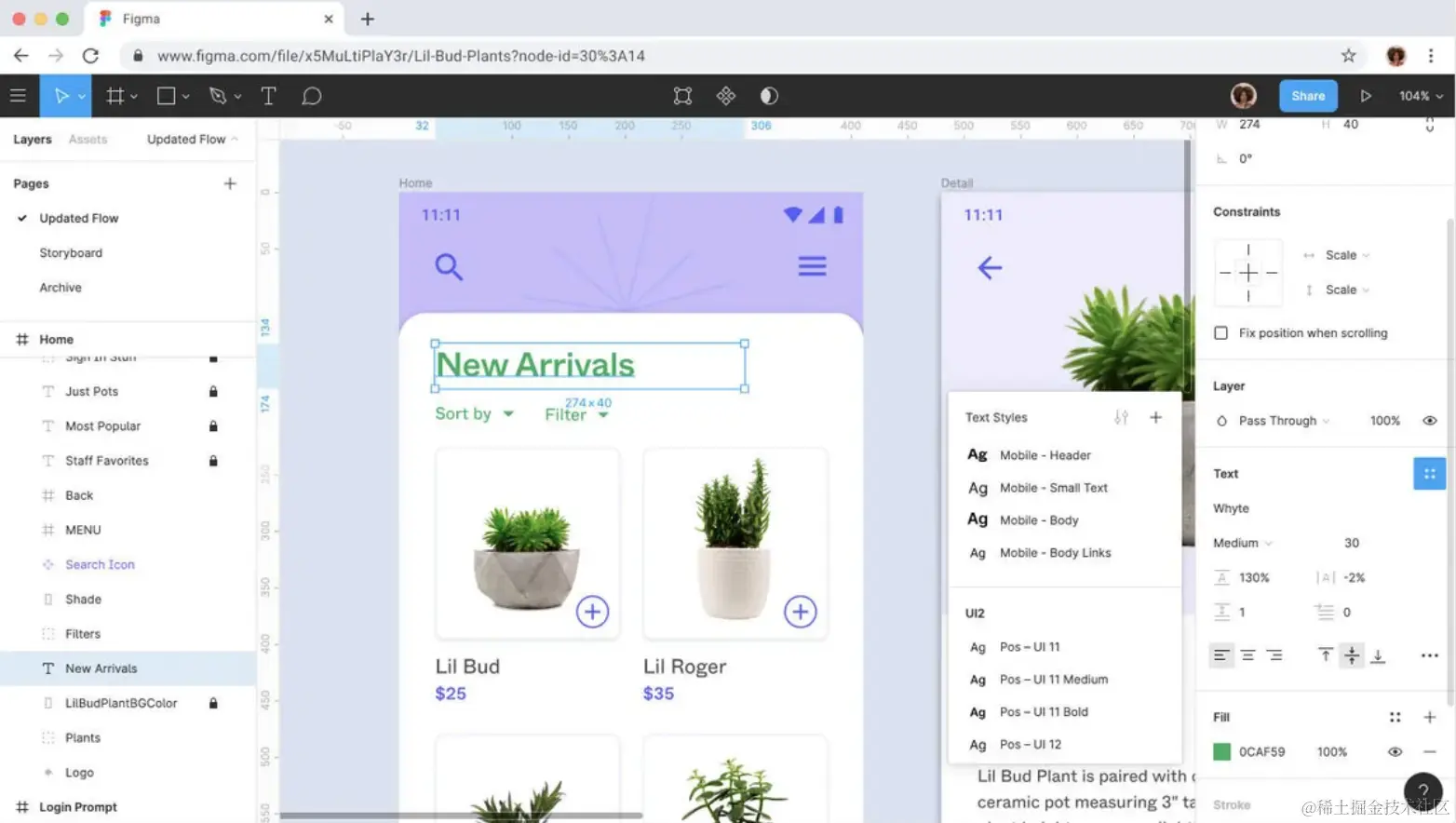Image resolution: width=1456 pixels, height=823 pixels.
Task: Select the Login Prompt frame layer
Action: [78, 806]
